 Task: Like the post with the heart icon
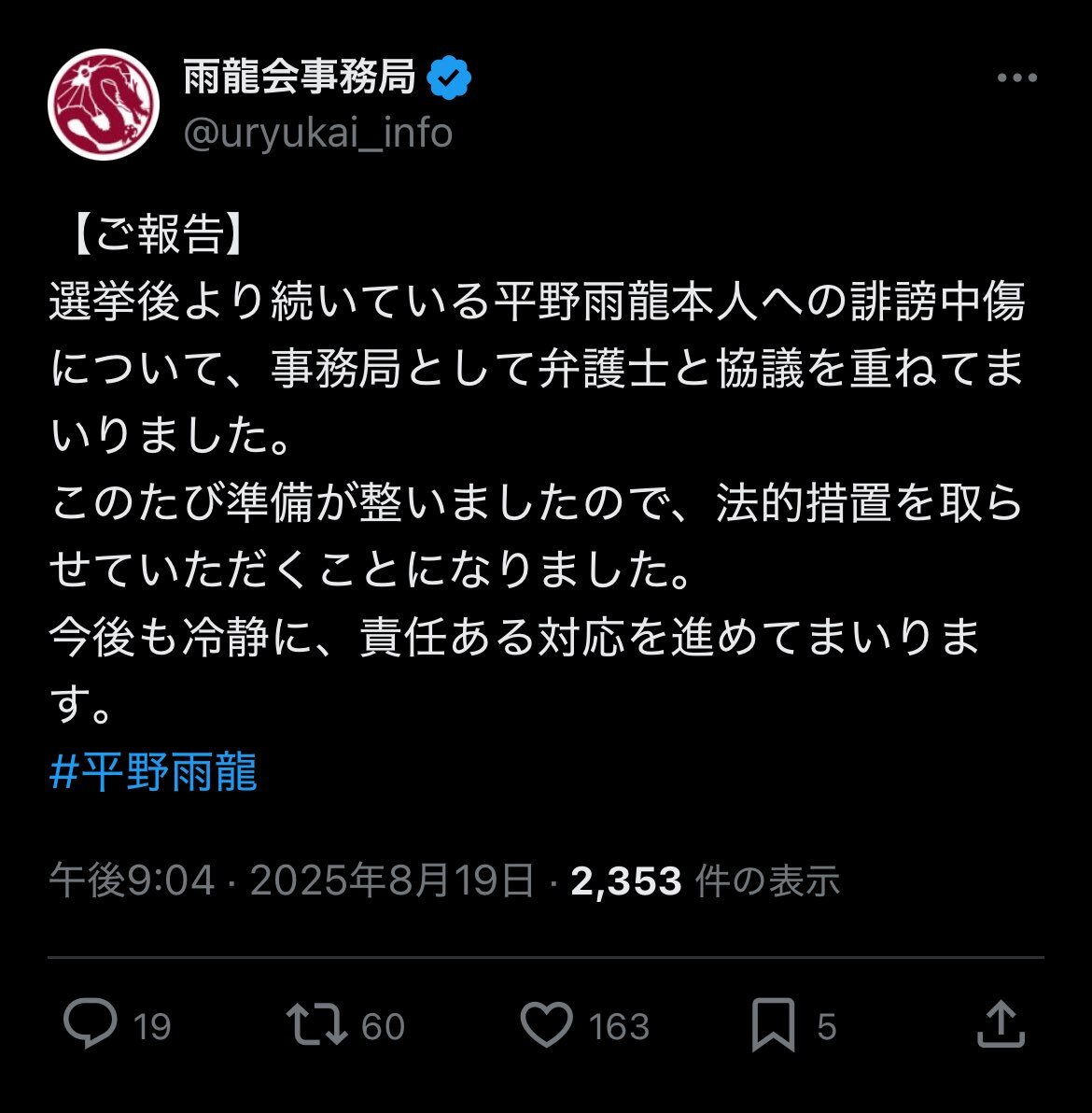pyautogui.click(x=546, y=1023)
